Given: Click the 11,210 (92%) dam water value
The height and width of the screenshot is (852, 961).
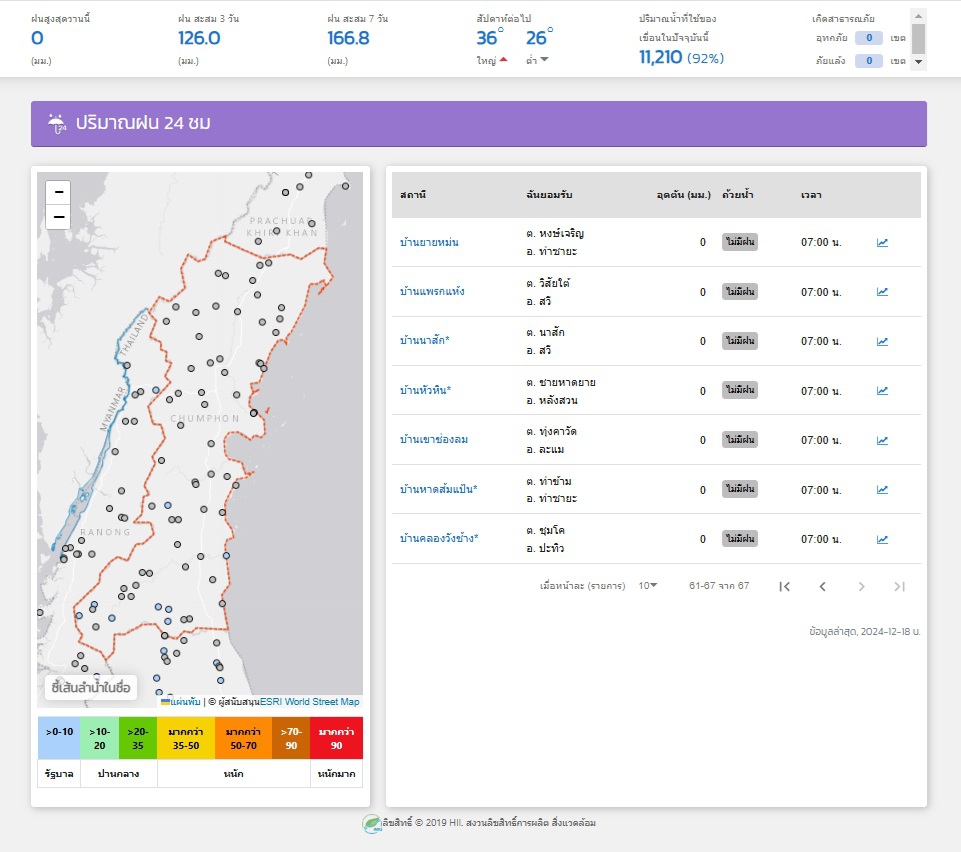Looking at the screenshot, I should 682,58.
